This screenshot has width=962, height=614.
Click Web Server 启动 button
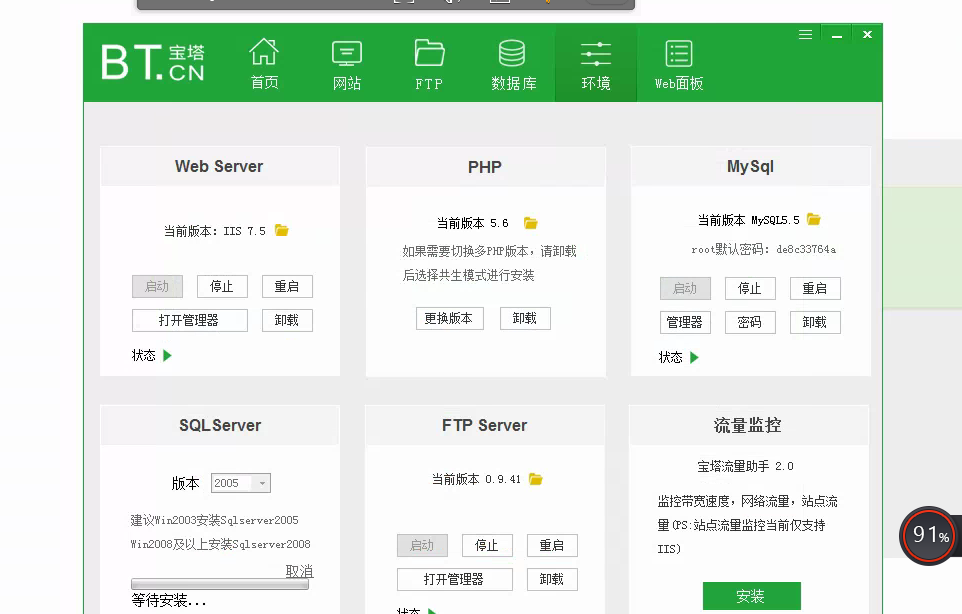click(x=157, y=286)
